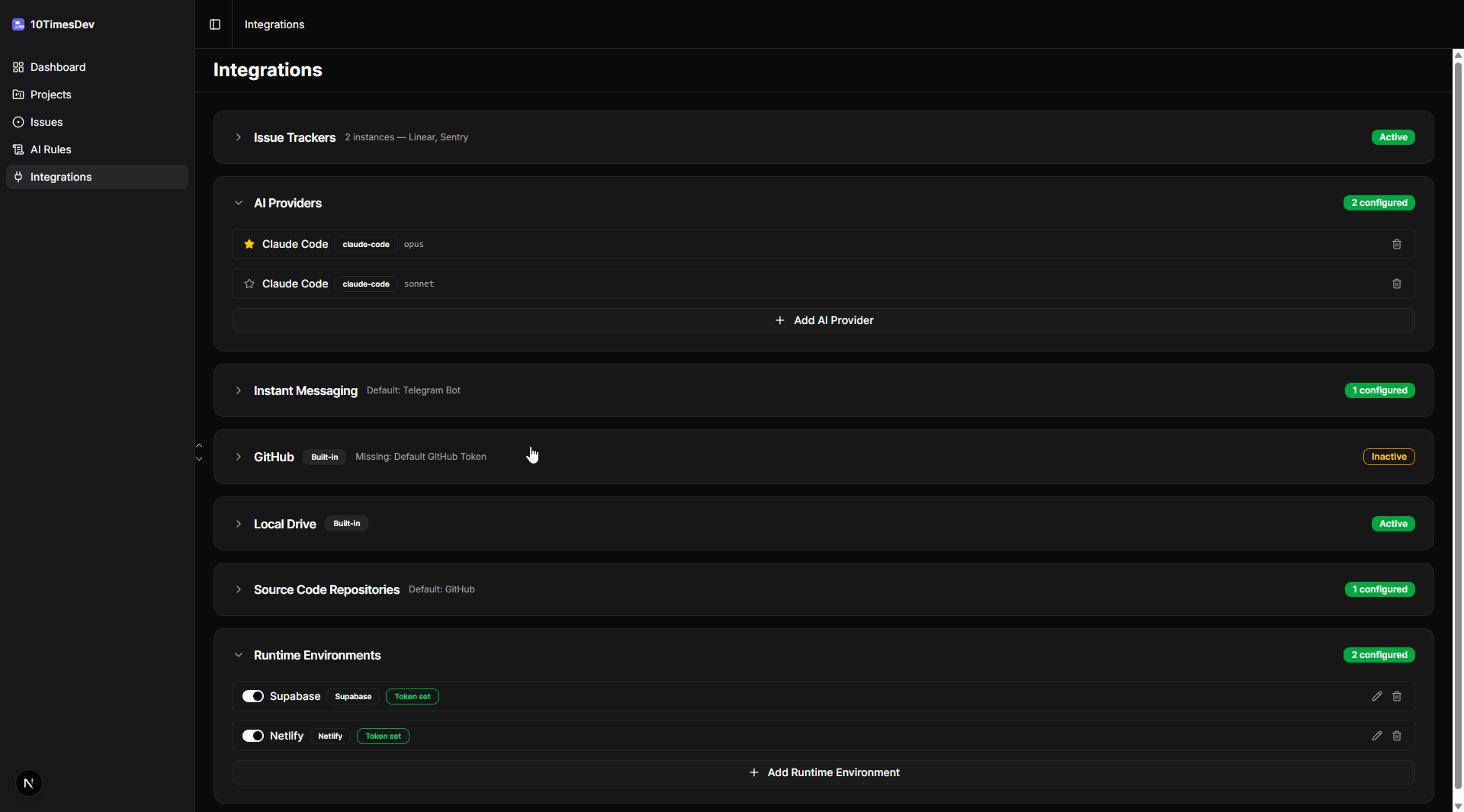Click Add Runtime Environment button
This screenshot has width=1464, height=812.
823,772
